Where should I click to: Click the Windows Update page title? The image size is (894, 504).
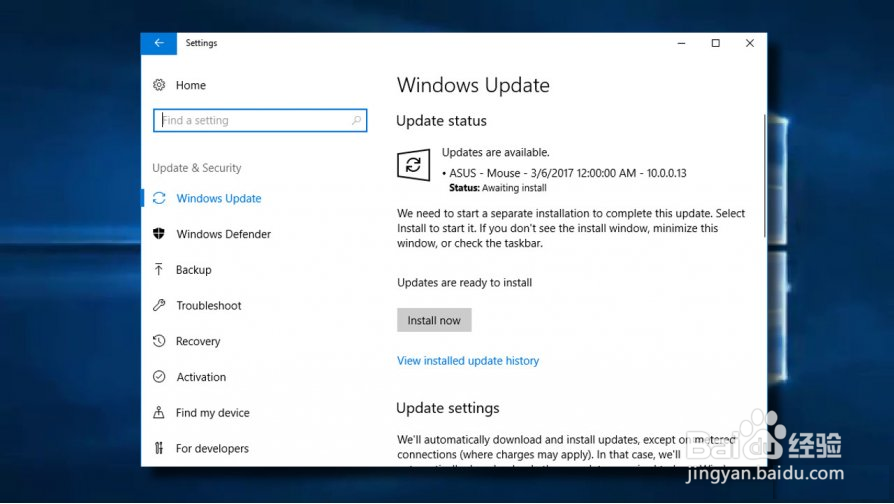(x=473, y=85)
